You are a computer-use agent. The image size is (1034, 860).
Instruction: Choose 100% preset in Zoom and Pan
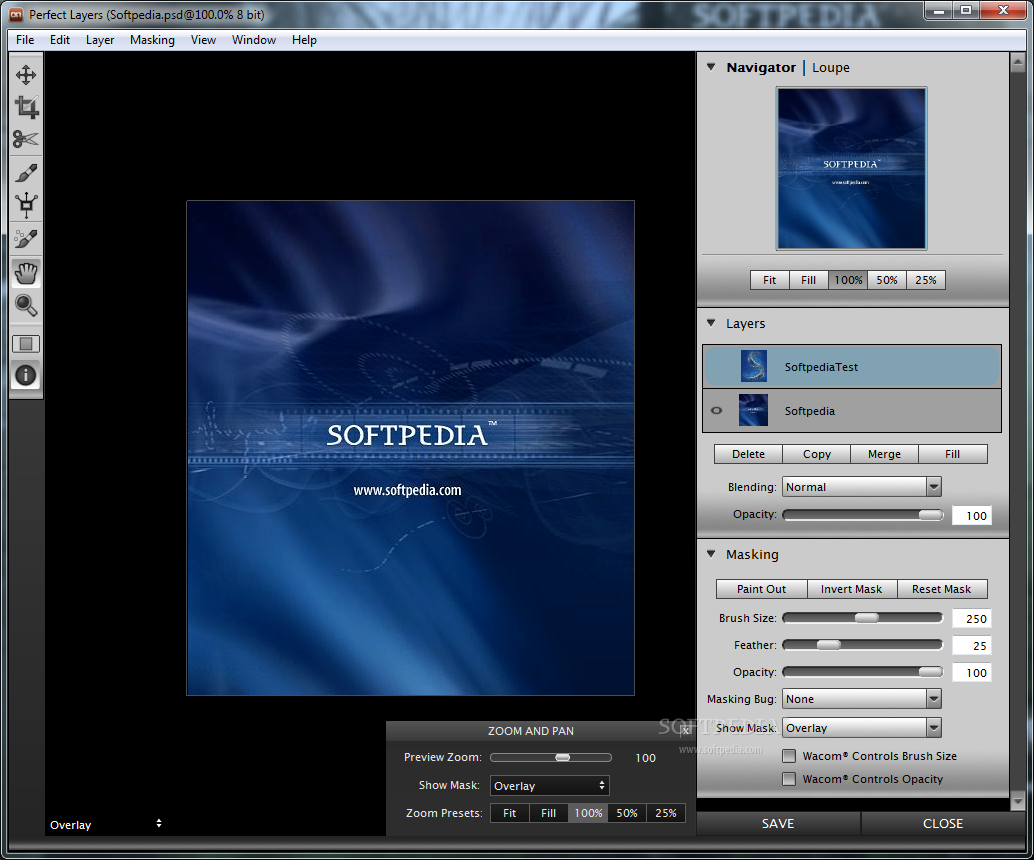pyautogui.click(x=588, y=813)
